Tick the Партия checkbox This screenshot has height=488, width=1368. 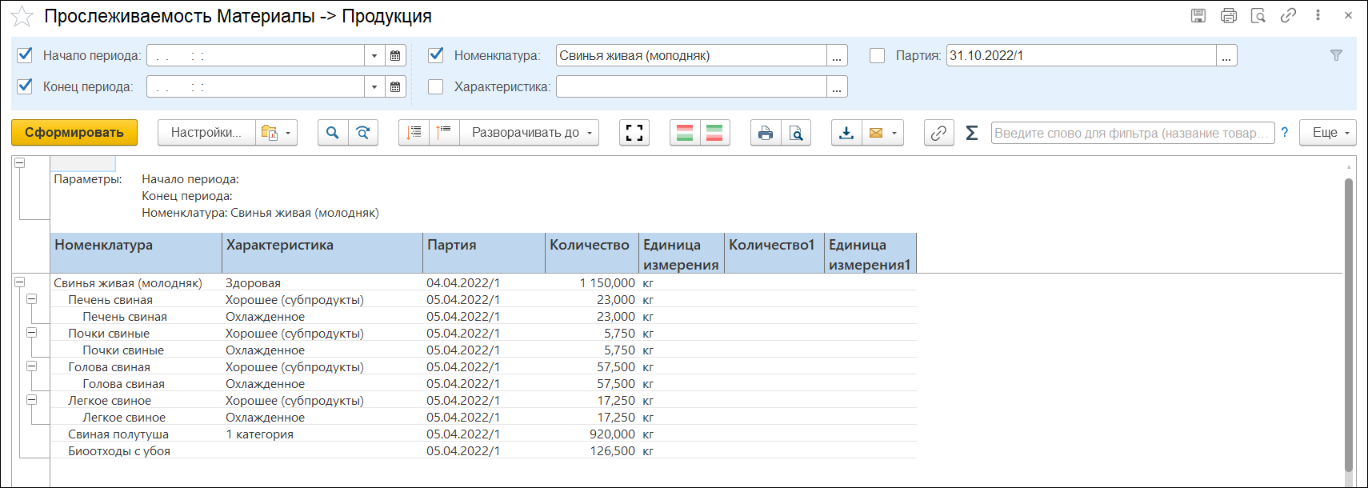point(878,56)
